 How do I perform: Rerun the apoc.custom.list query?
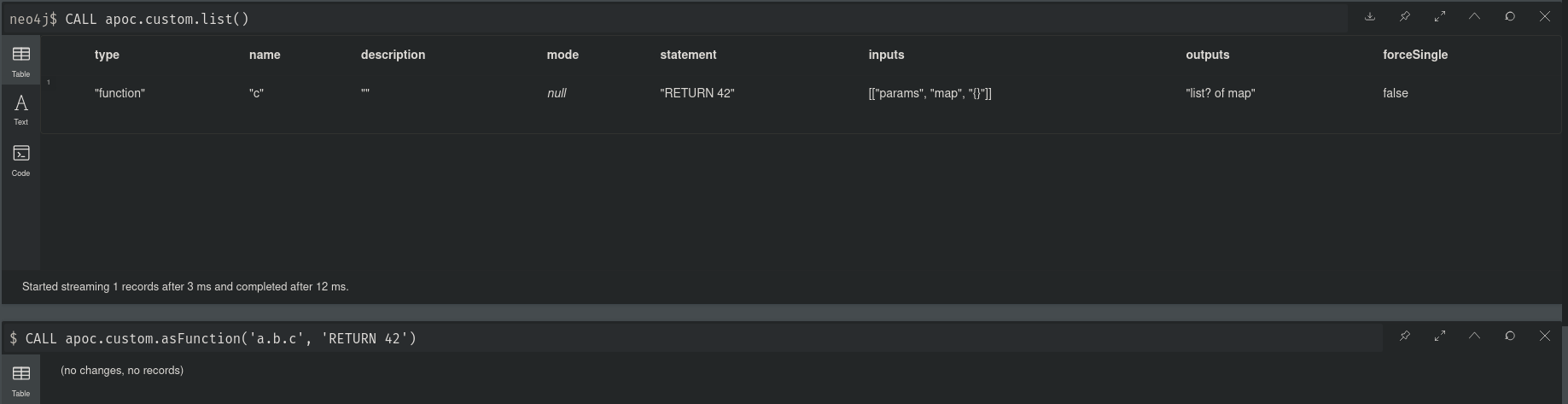pyautogui.click(x=1510, y=16)
